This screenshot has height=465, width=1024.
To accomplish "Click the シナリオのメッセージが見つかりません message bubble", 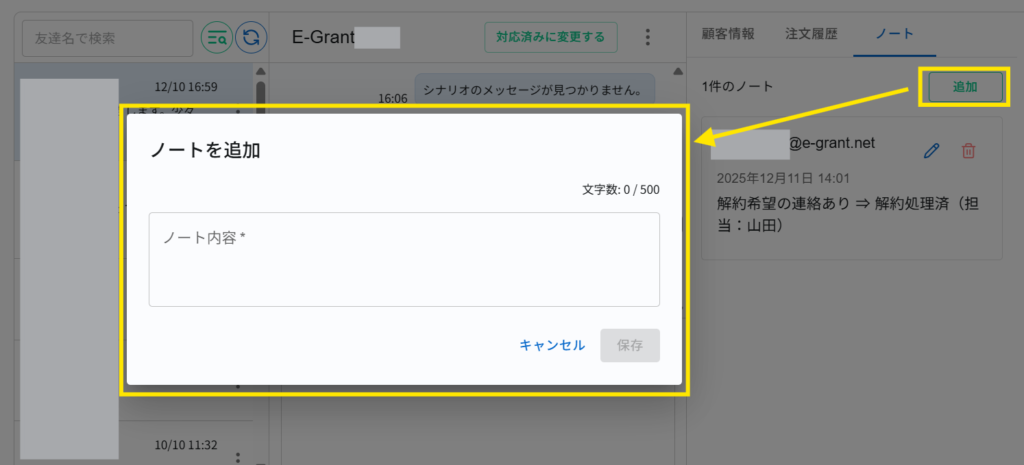I will (x=534, y=89).
